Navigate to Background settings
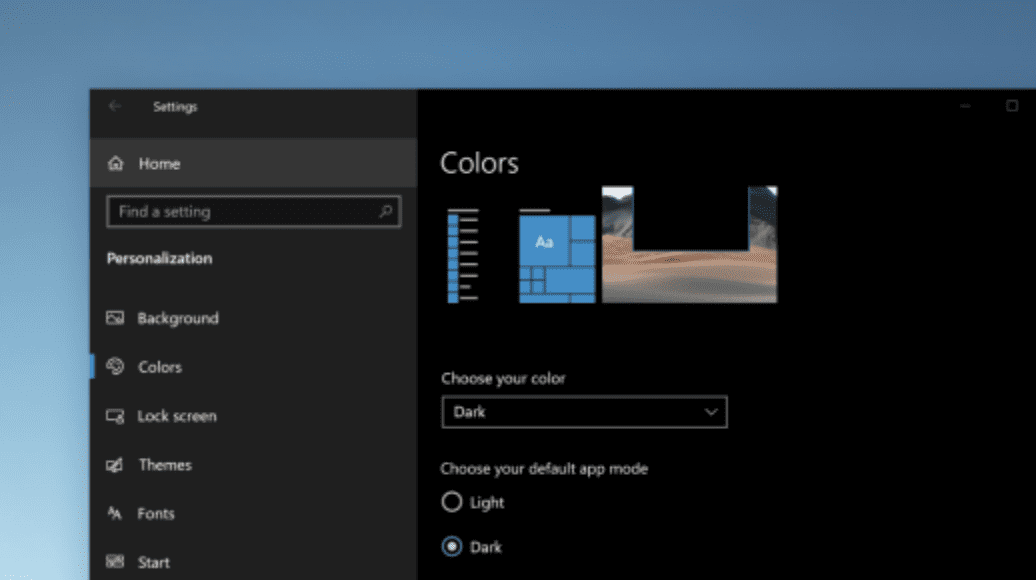Viewport: 1036px width, 580px height. (178, 318)
